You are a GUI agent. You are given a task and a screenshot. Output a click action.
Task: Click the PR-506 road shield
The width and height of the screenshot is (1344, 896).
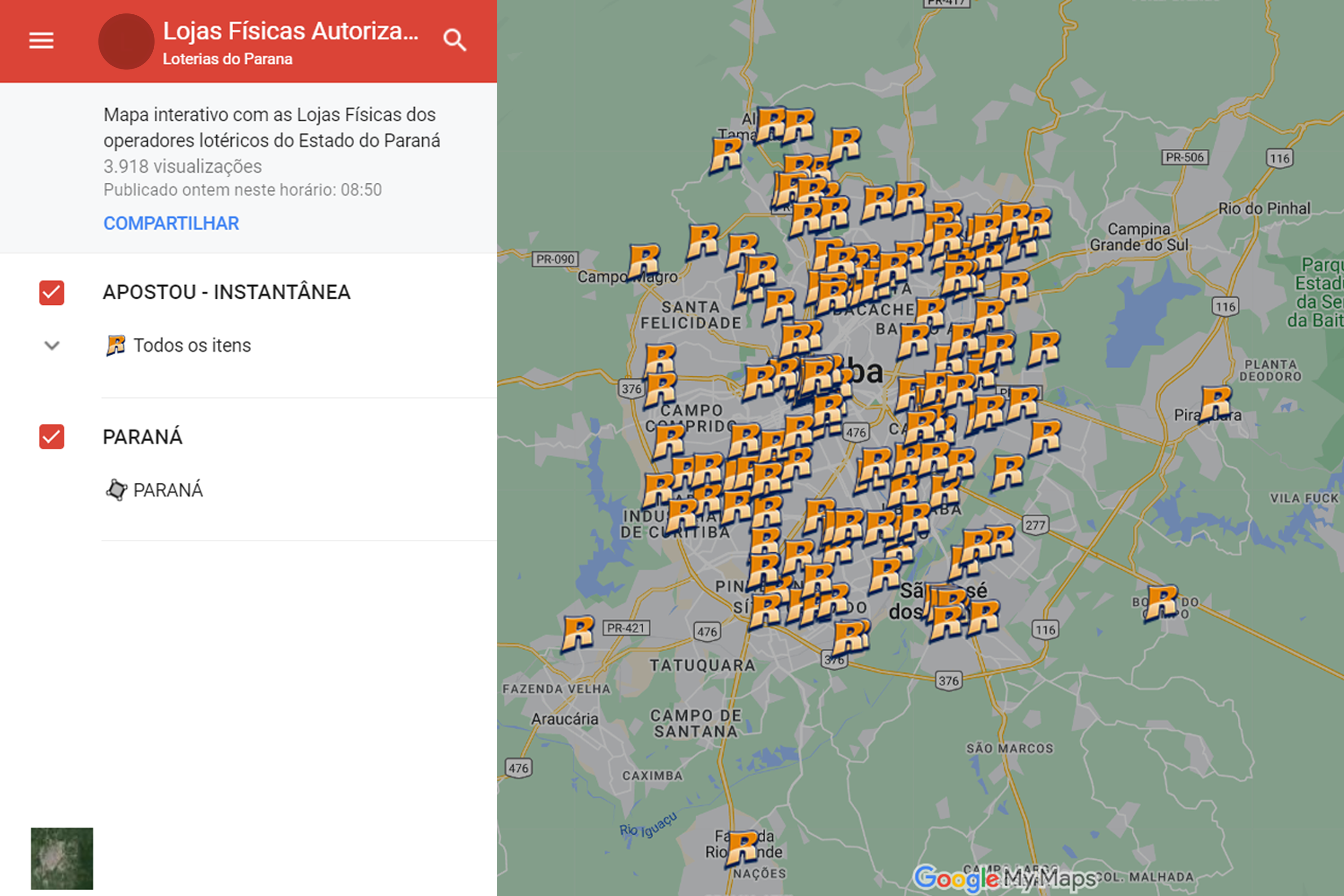click(1185, 157)
